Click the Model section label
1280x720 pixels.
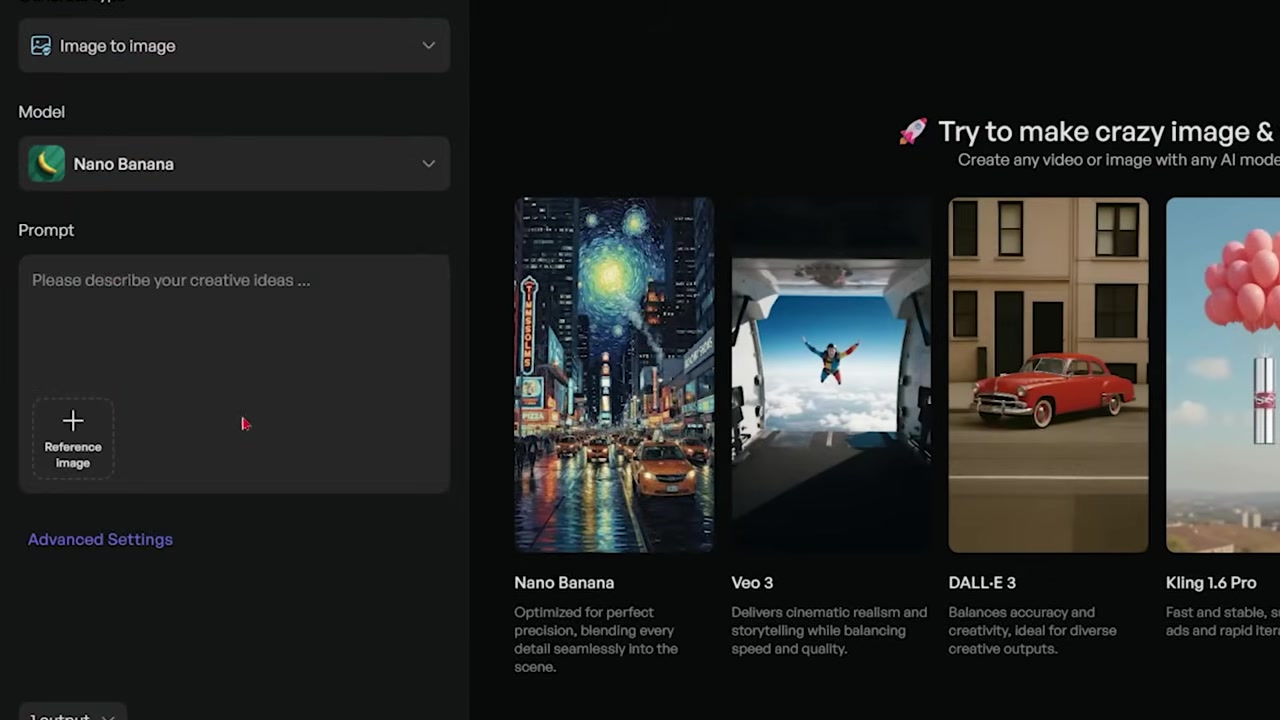[x=41, y=112]
